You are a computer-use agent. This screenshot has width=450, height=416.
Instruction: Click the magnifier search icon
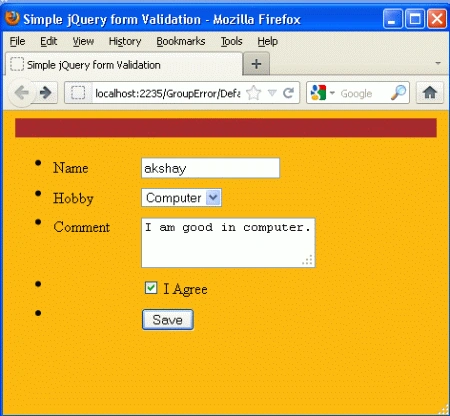pos(398,93)
